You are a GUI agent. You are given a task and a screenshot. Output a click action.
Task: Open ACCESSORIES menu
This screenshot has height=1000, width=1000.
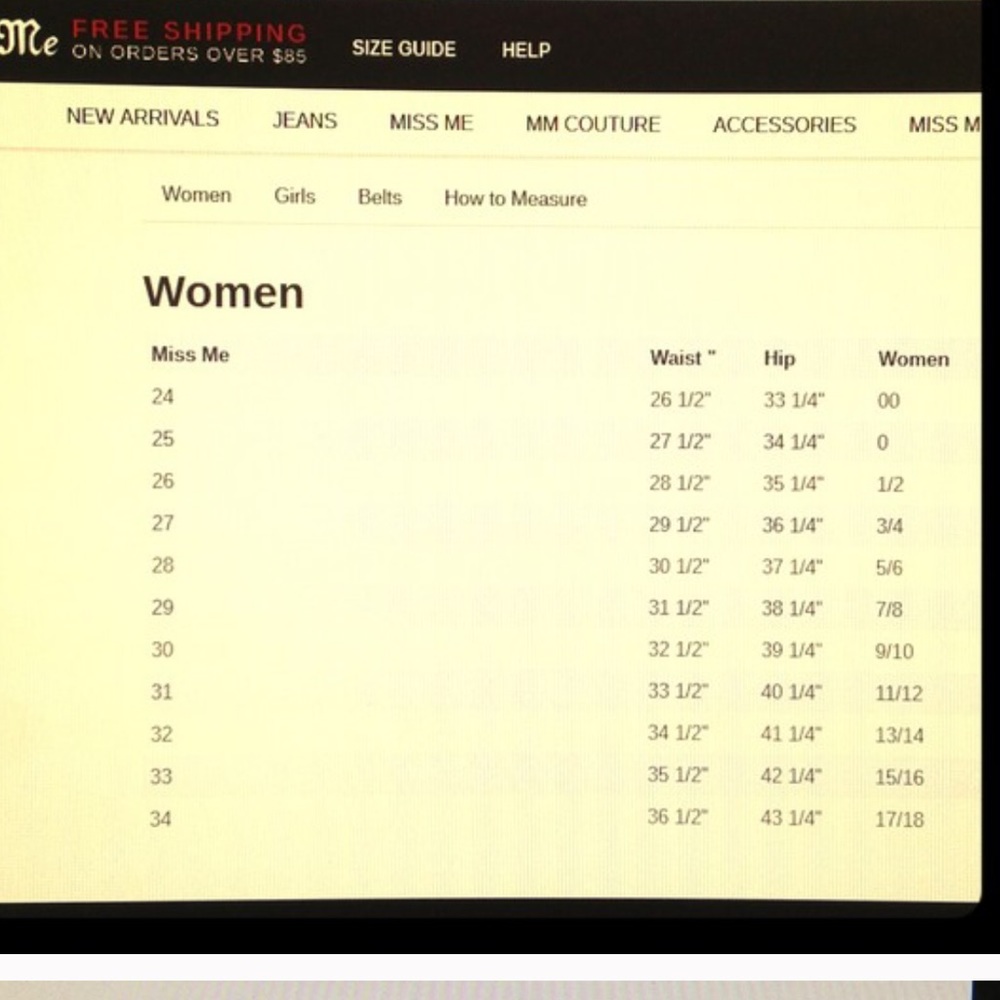784,124
